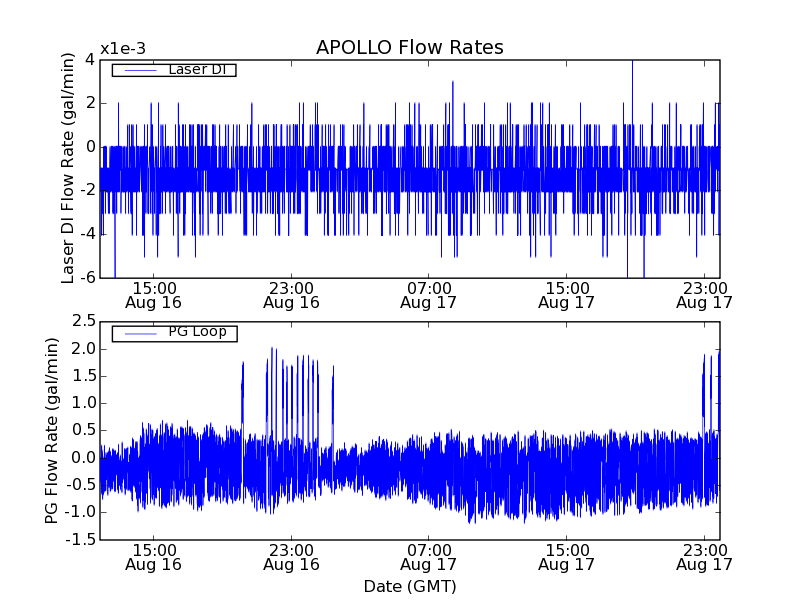Screen dimensions: 800x600
Task: Click "23:00 Aug 16" under the PG Loop plot
Action: coord(291,558)
